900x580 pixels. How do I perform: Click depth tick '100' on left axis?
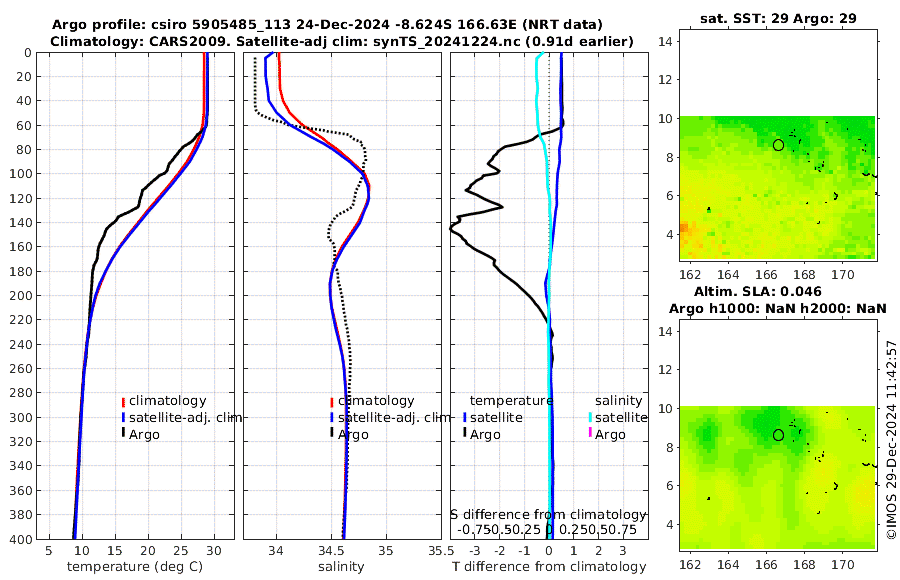coord(22,174)
